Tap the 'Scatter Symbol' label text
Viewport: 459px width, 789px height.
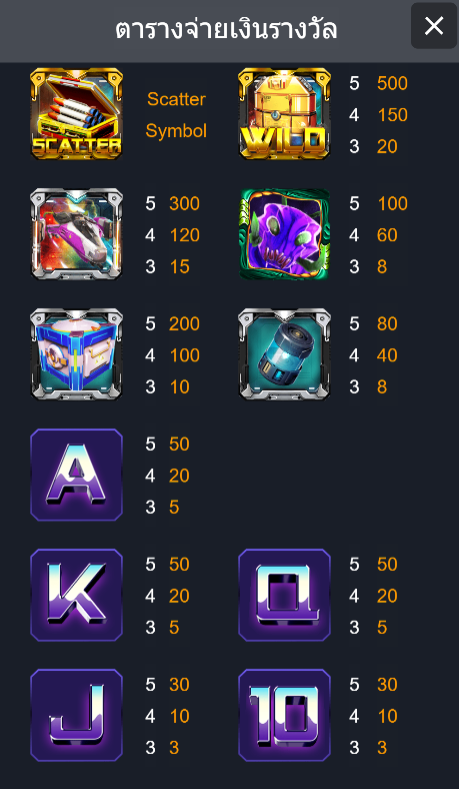coord(176,115)
